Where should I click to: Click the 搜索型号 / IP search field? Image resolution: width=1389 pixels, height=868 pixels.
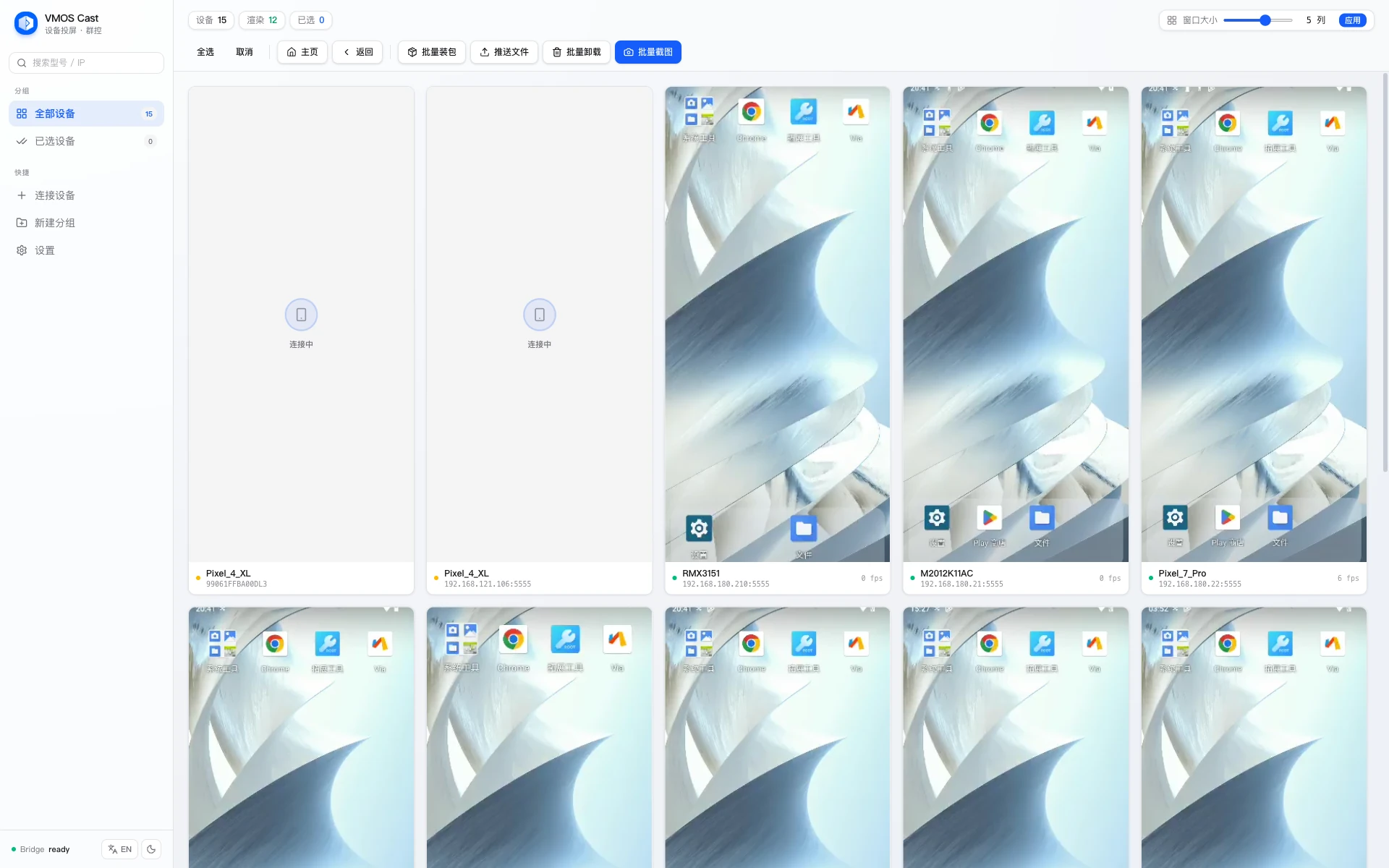pos(86,63)
